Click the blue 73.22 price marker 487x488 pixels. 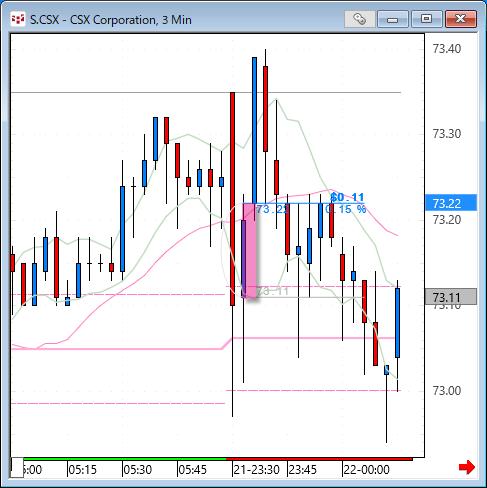click(x=451, y=203)
